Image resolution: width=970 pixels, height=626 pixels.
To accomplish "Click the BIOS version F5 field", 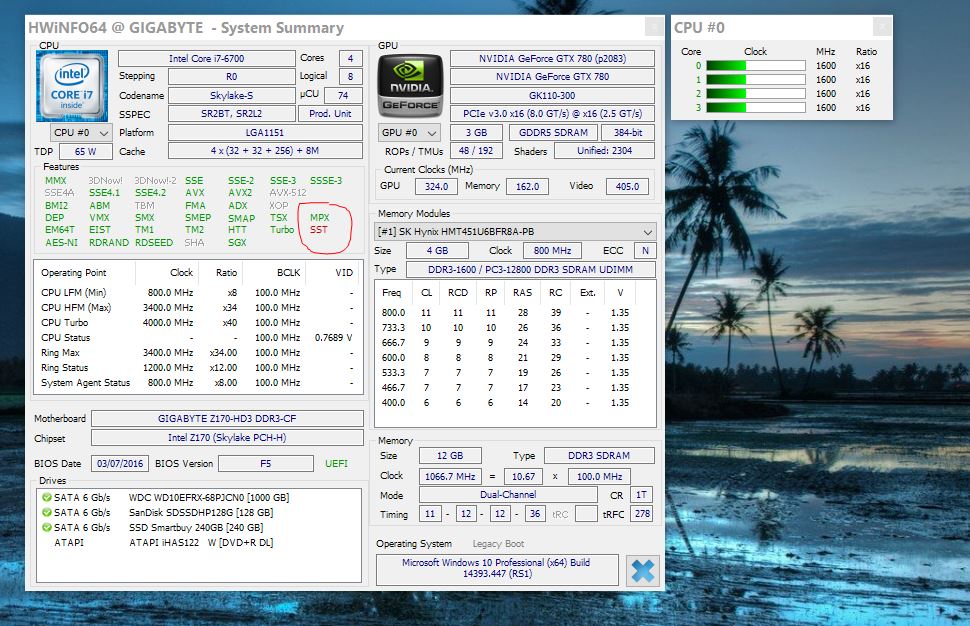I will [265, 463].
